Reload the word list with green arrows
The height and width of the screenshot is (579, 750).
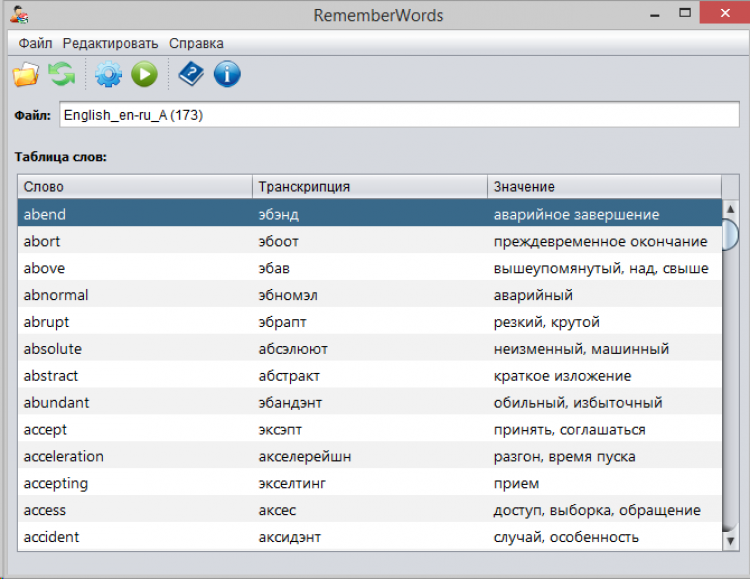click(62, 74)
